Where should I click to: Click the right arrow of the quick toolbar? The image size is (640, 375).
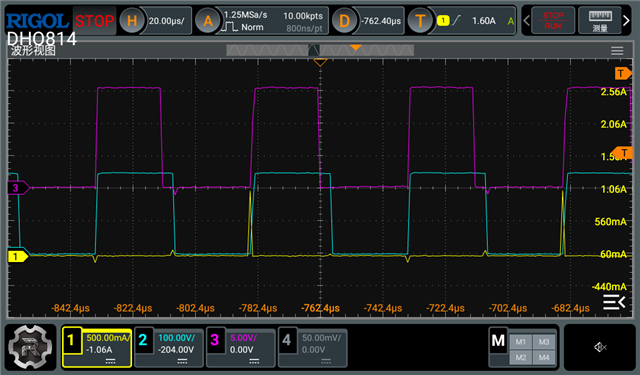626,20
